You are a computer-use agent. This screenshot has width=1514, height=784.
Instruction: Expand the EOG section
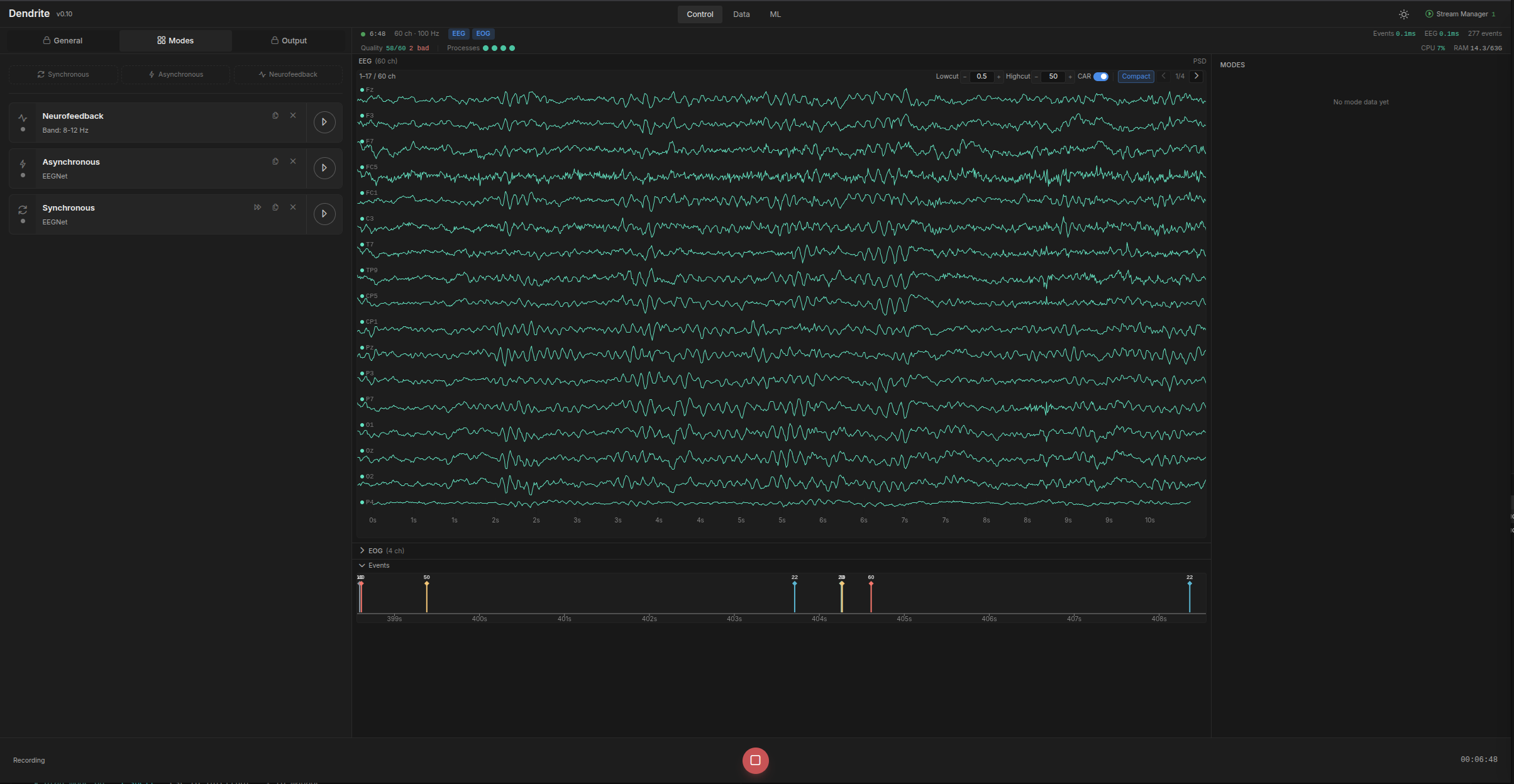click(382, 551)
